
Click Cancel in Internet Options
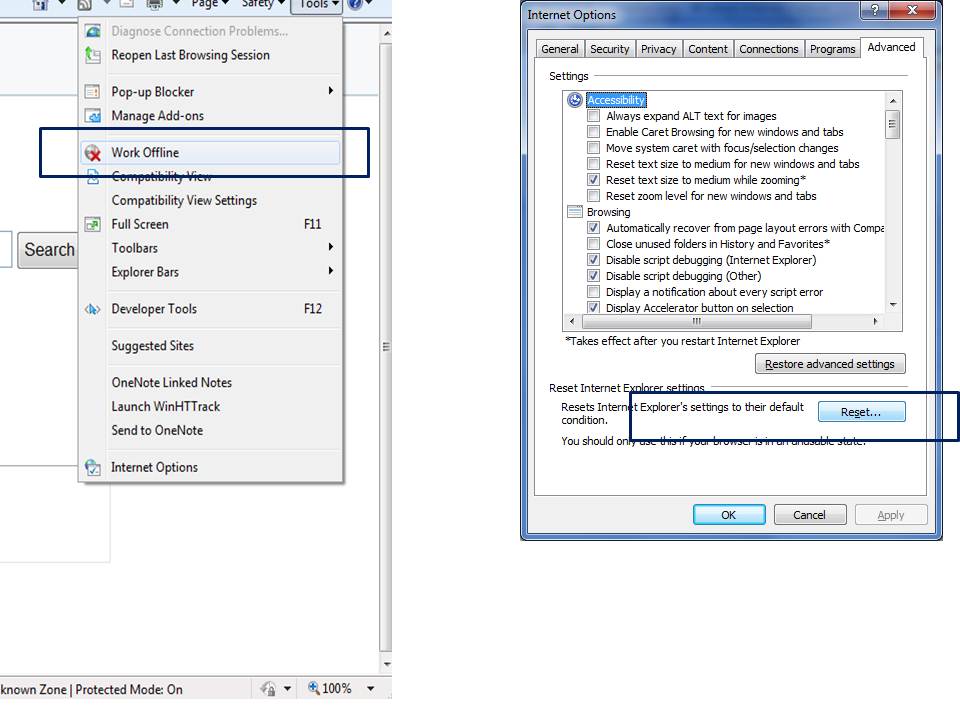coord(809,515)
